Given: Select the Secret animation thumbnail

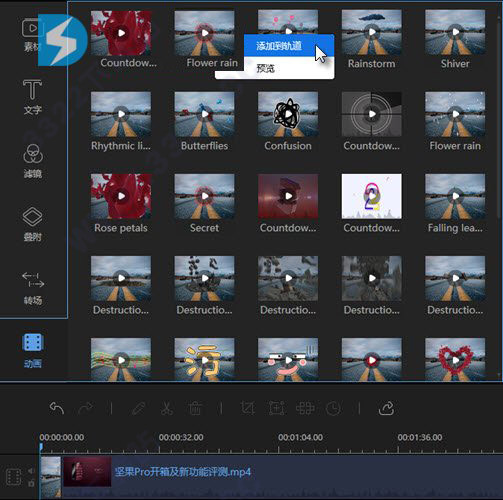Looking at the screenshot, I should click(x=205, y=196).
